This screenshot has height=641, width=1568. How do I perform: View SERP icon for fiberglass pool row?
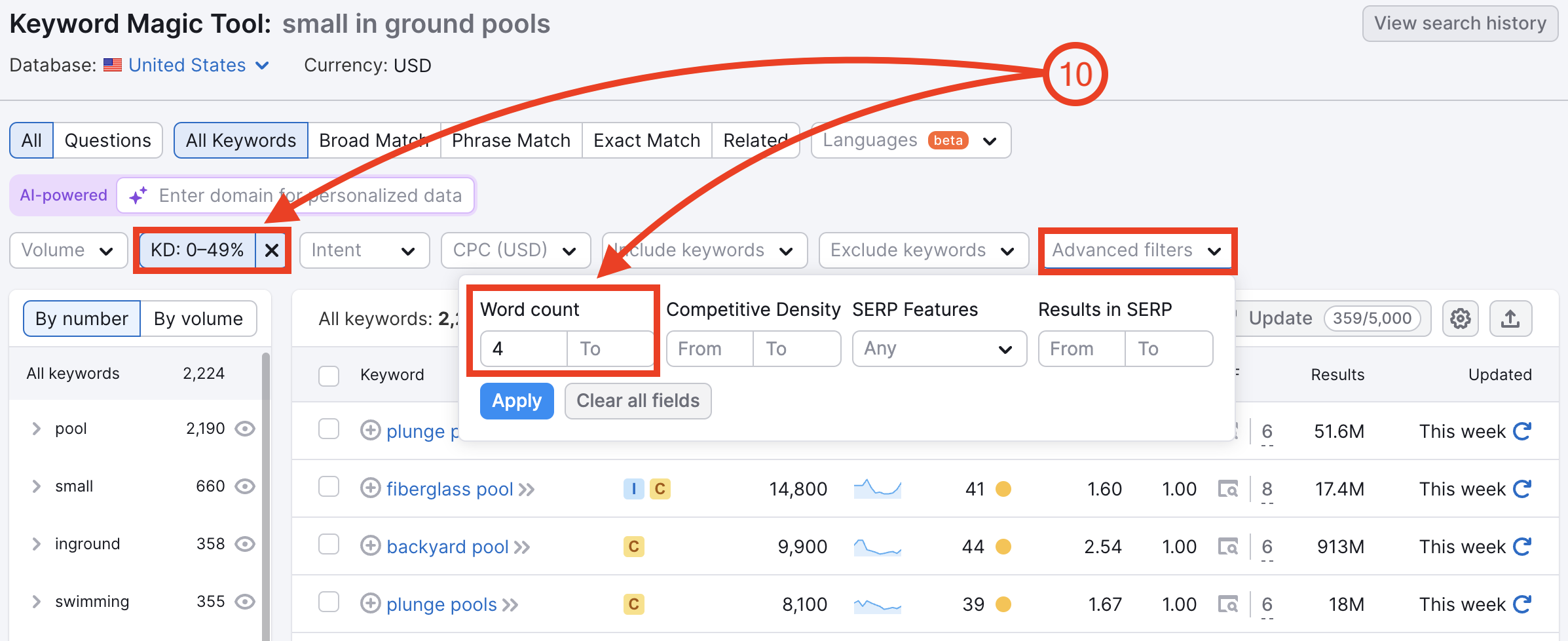[1228, 489]
